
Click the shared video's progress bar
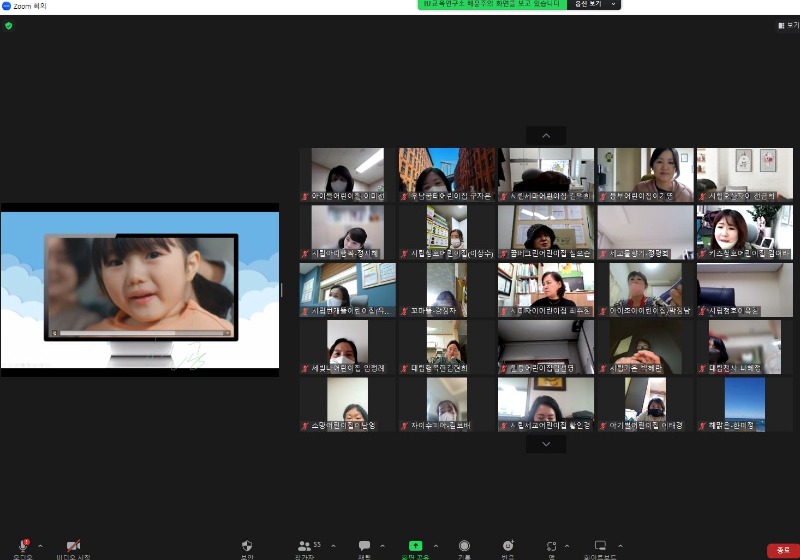(140, 333)
